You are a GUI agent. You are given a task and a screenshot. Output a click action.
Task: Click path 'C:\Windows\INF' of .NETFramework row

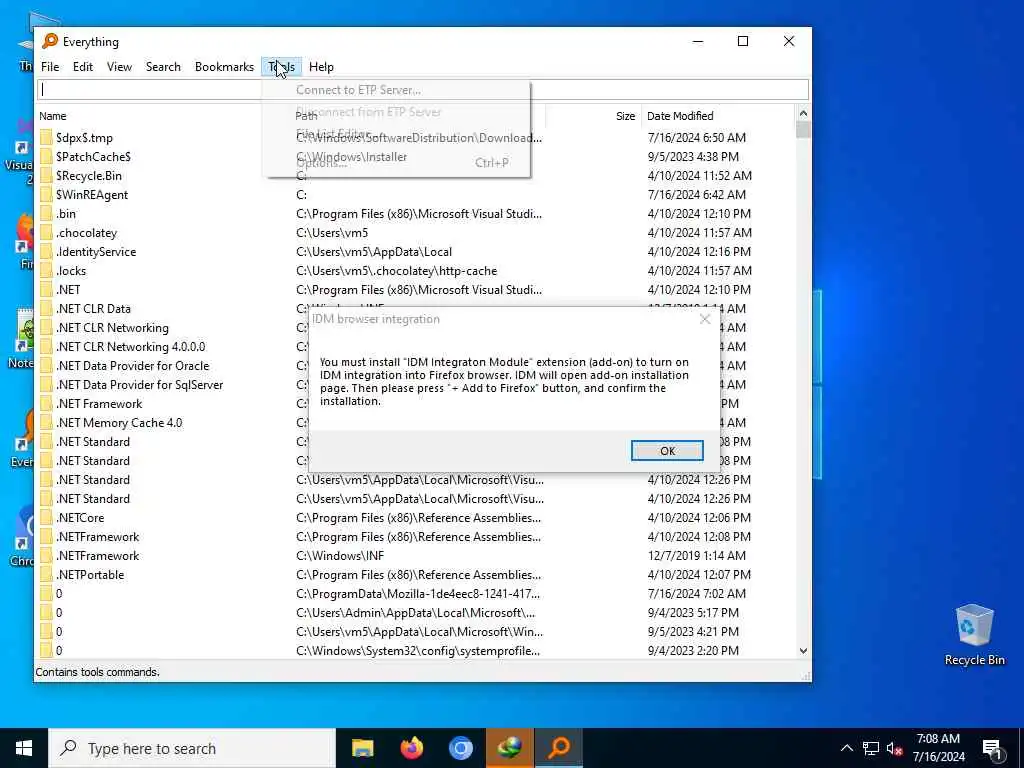tap(340, 556)
